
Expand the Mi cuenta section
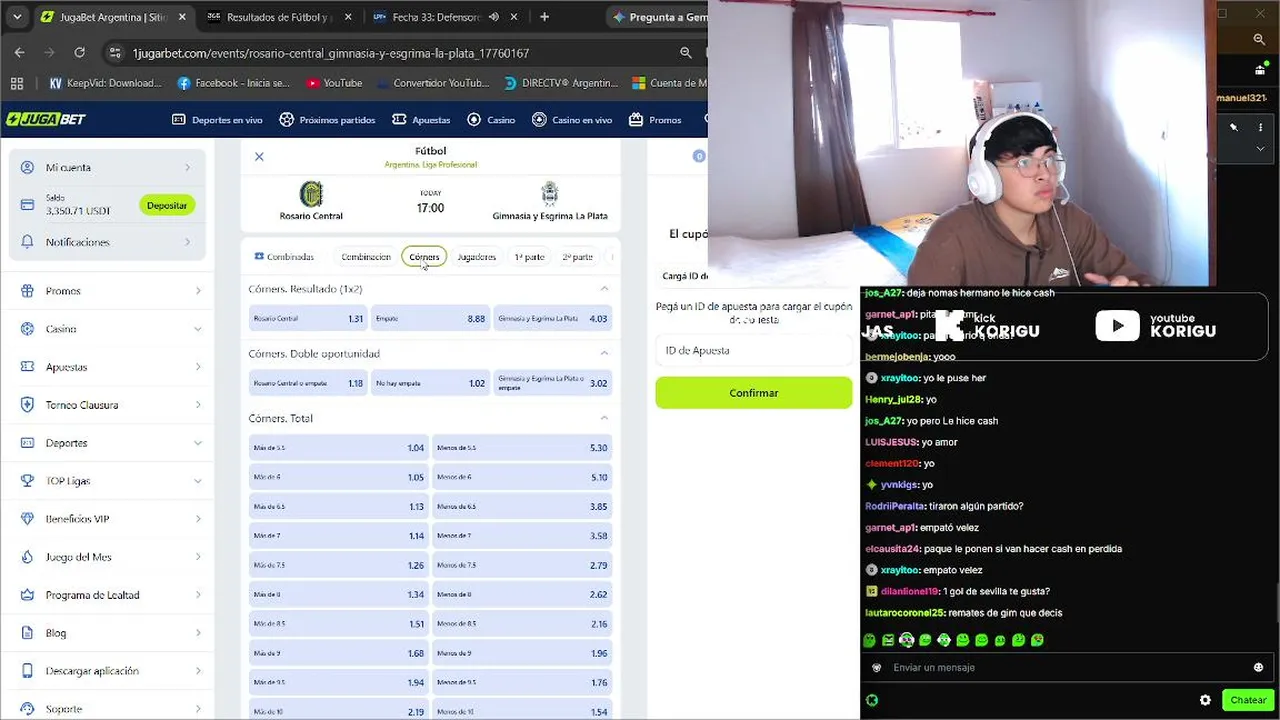pos(107,167)
